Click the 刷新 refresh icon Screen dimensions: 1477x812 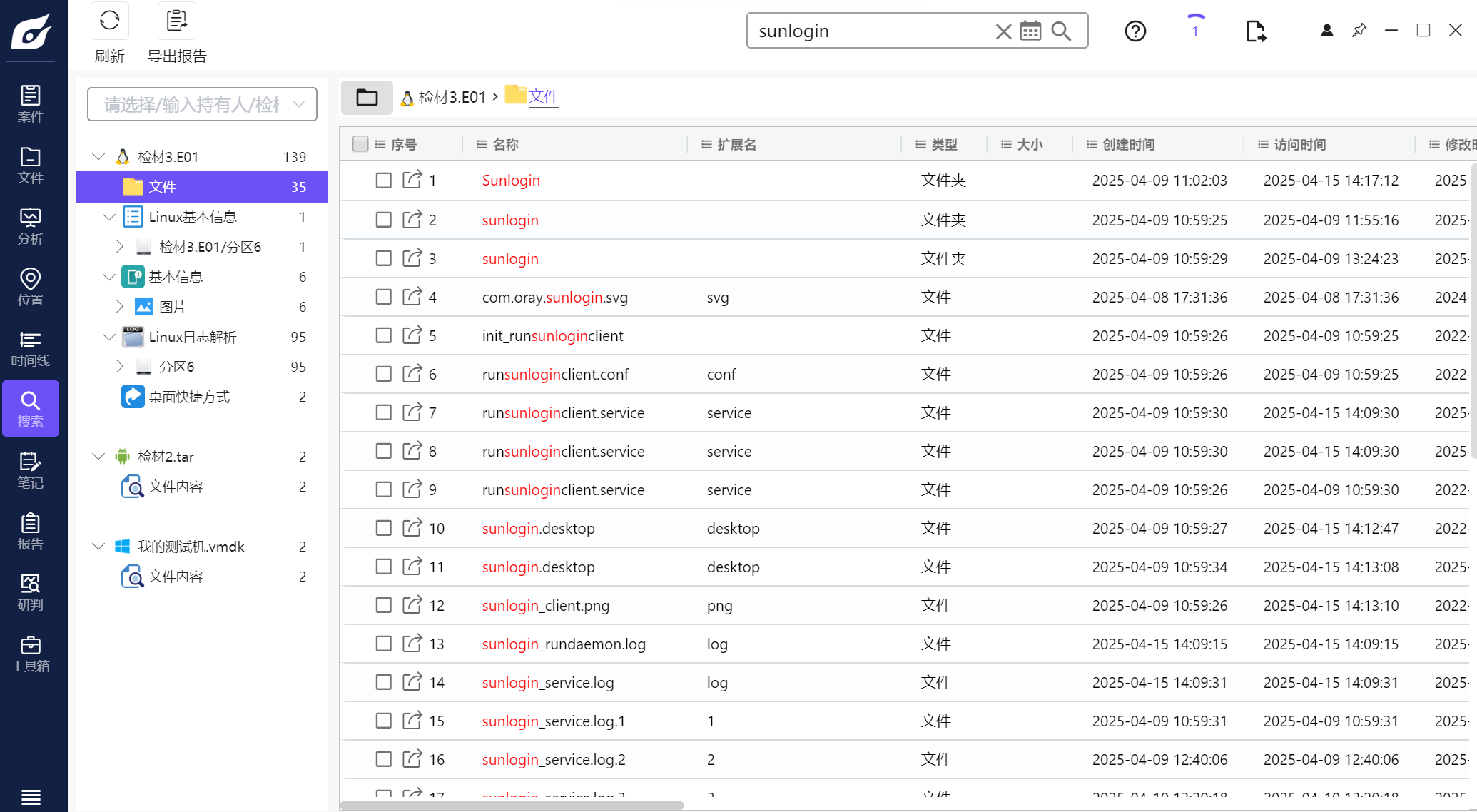[109, 21]
